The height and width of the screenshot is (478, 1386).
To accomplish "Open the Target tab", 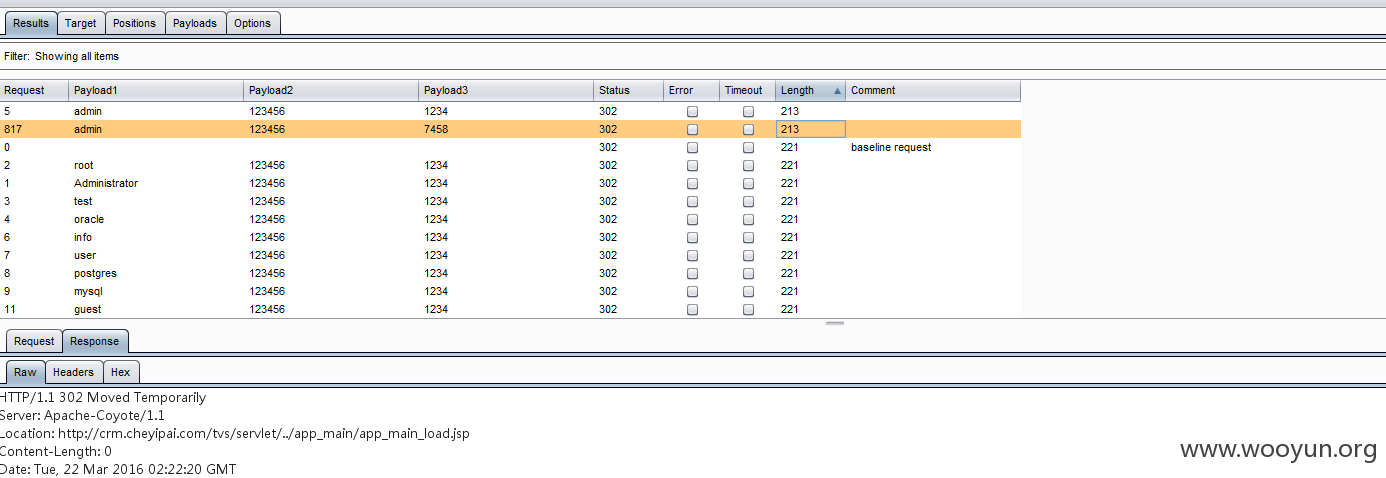I will click(81, 23).
